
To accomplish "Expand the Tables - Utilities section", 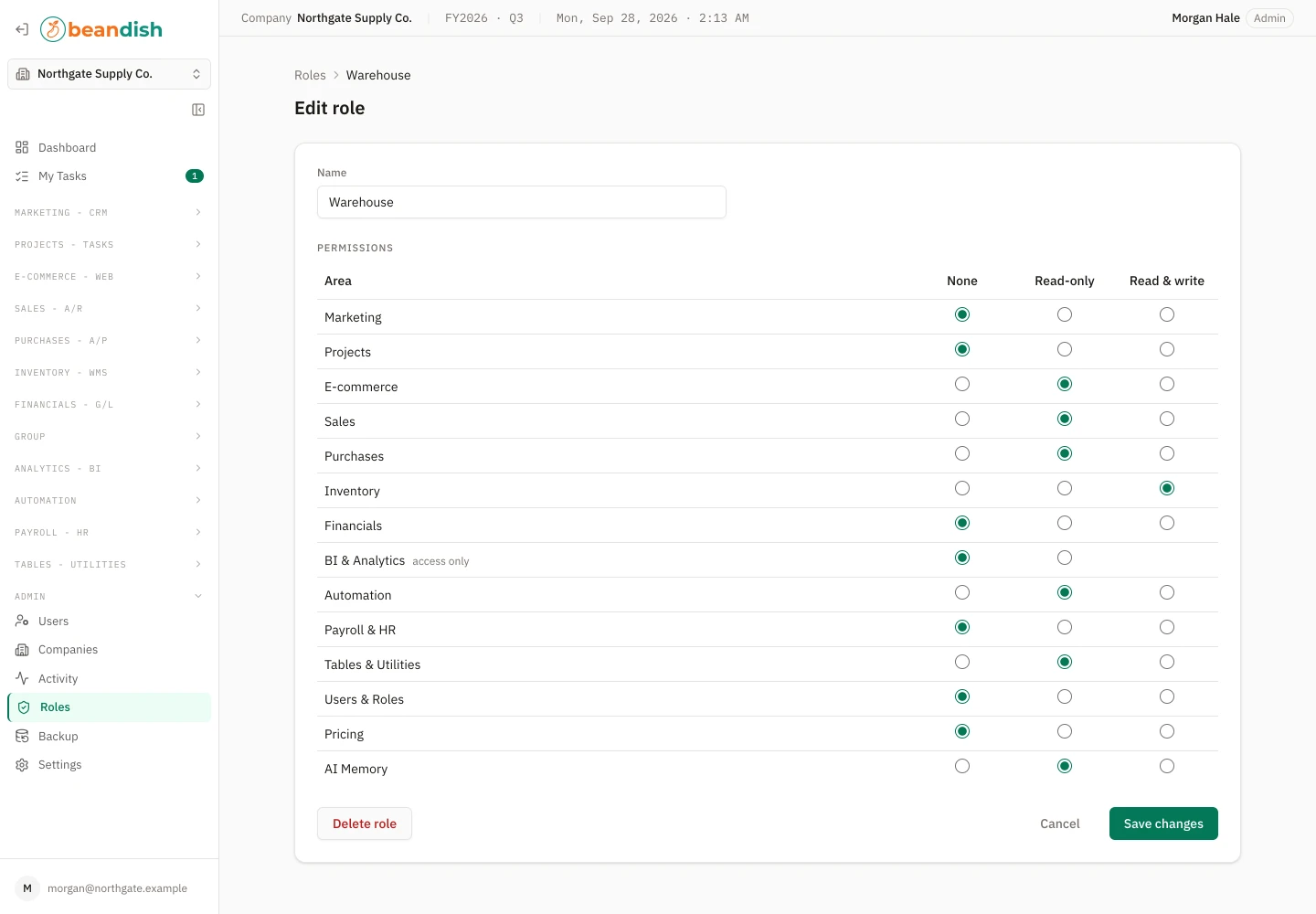I will tap(109, 564).
